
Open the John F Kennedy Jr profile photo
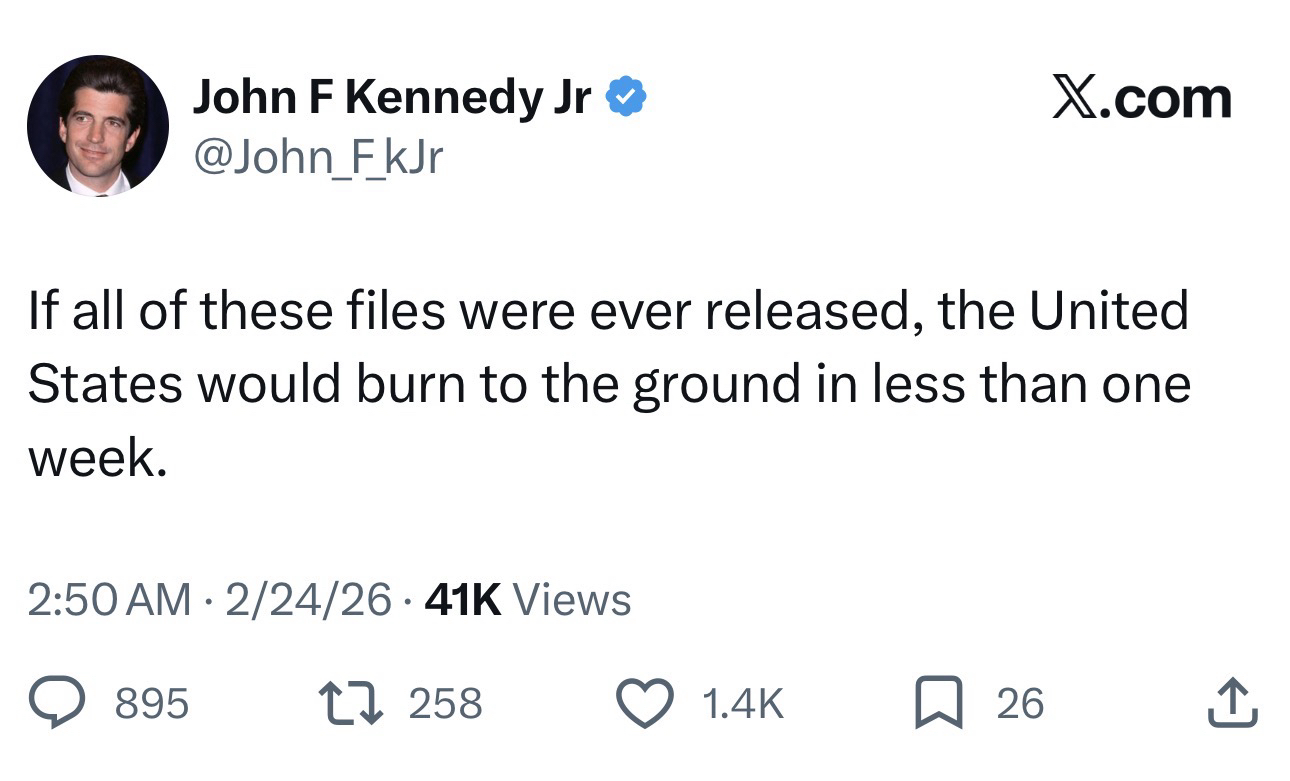(x=98, y=126)
